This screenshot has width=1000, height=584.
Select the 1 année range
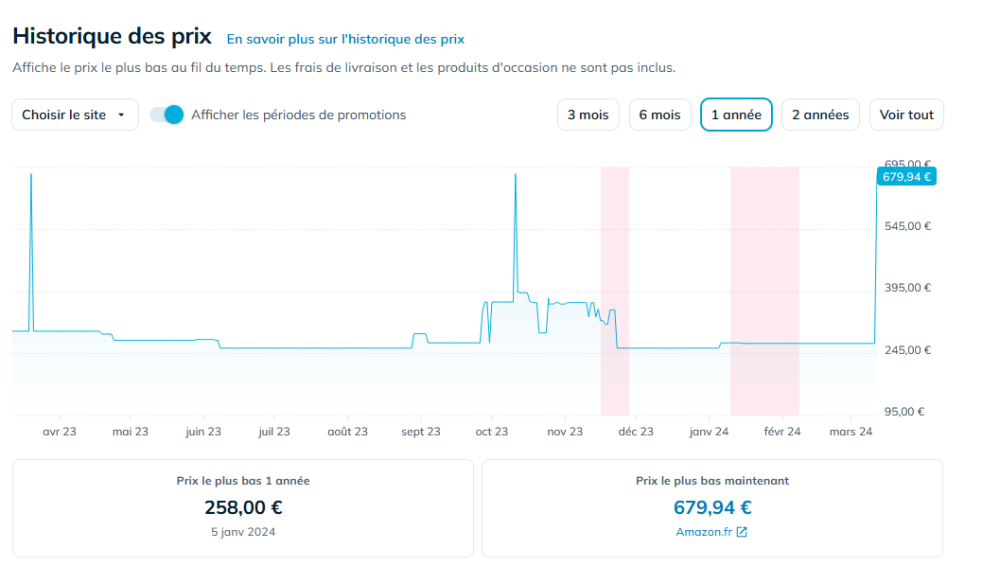click(x=736, y=115)
